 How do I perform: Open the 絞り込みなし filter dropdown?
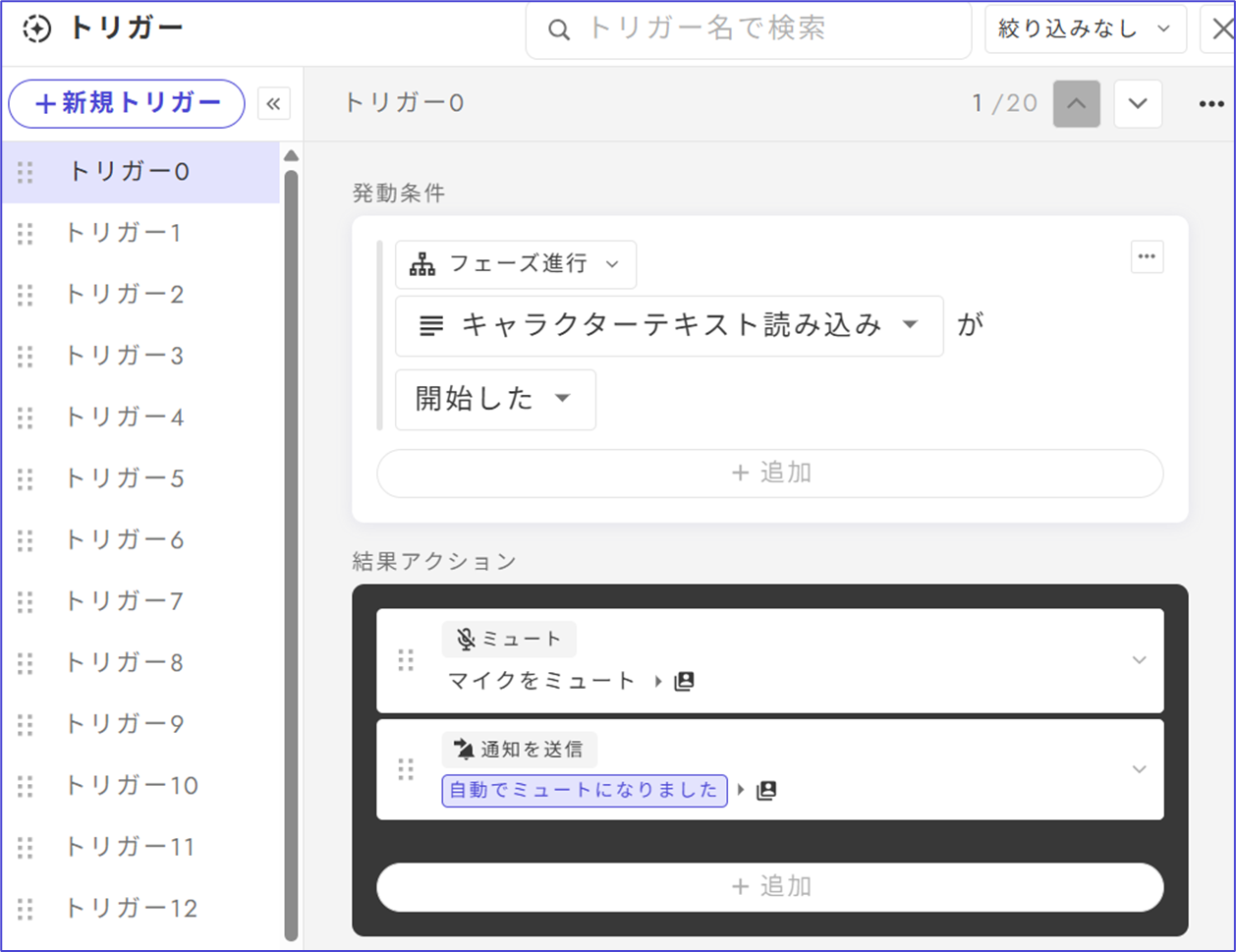coord(1085,29)
